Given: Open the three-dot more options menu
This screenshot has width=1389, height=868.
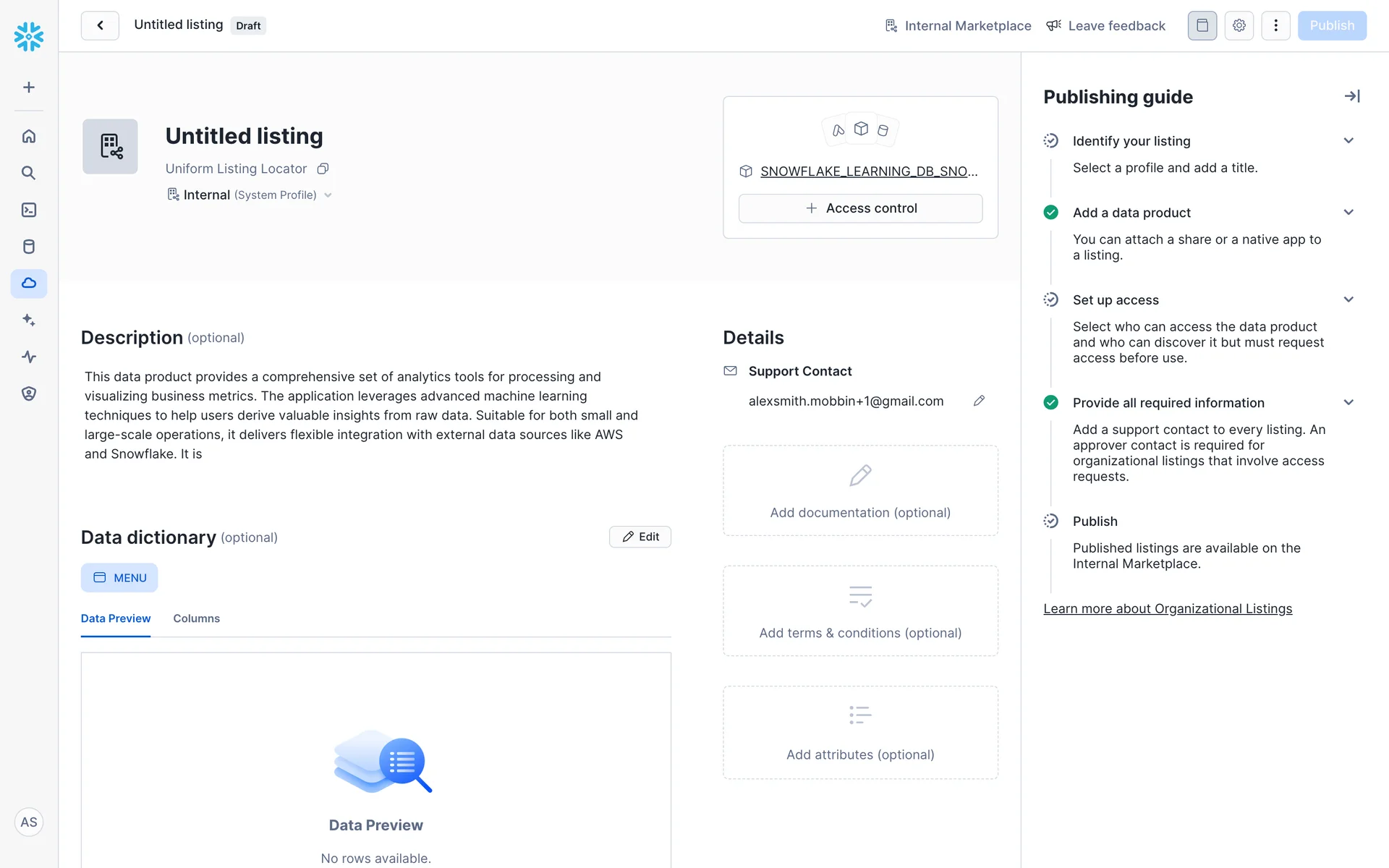Looking at the screenshot, I should [1275, 26].
